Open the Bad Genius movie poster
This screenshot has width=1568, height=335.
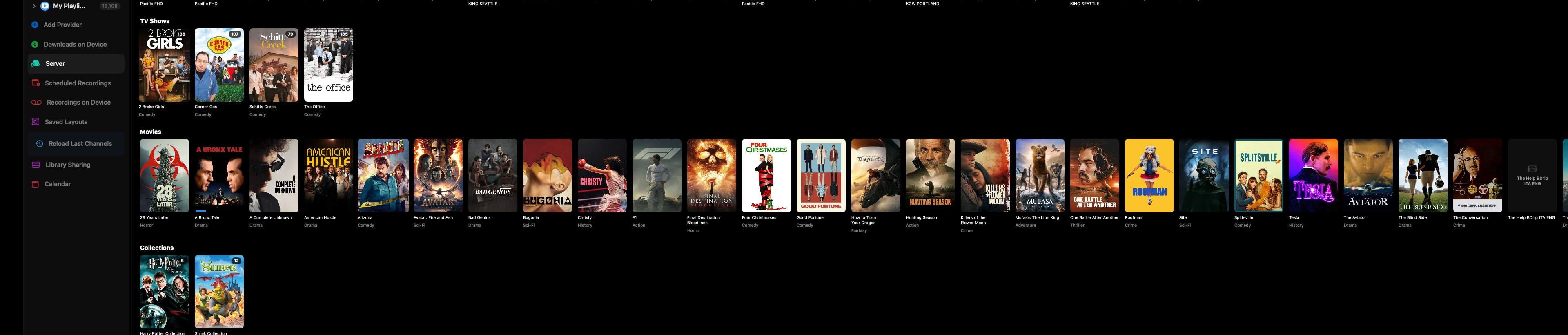[x=492, y=175]
